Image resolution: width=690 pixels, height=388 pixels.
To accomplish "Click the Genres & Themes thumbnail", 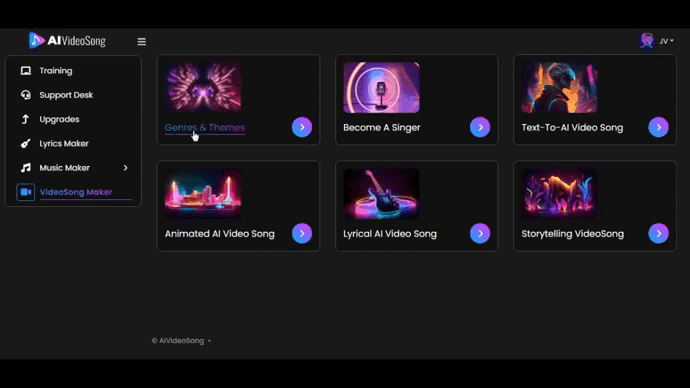I will pos(203,87).
